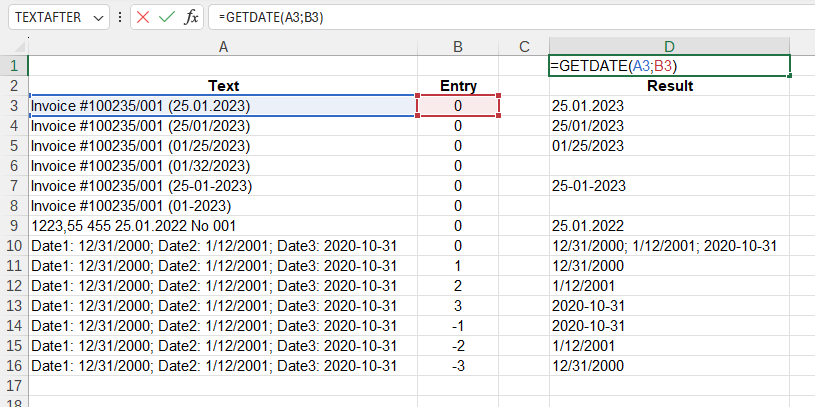Click the Date1 text cell in row 10

coord(223,246)
